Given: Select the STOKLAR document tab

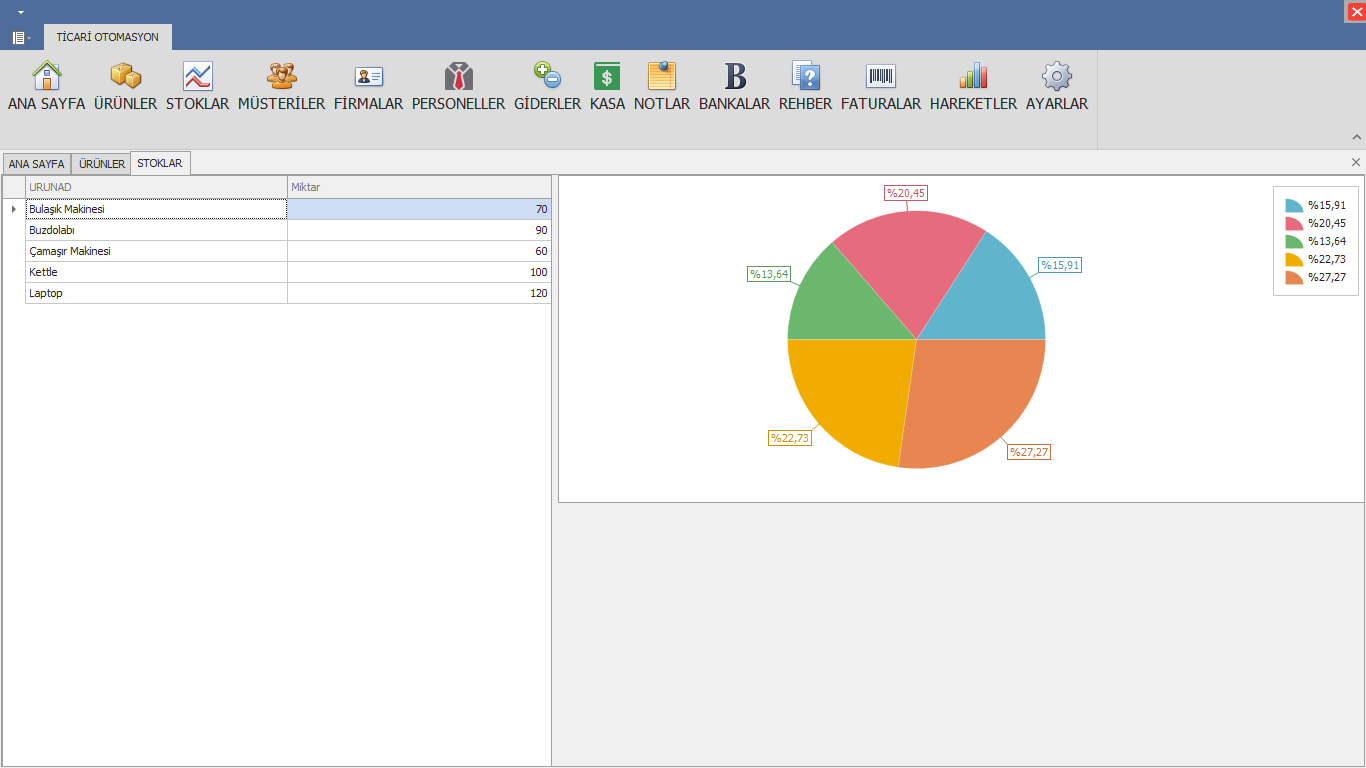Looking at the screenshot, I should 160,163.
